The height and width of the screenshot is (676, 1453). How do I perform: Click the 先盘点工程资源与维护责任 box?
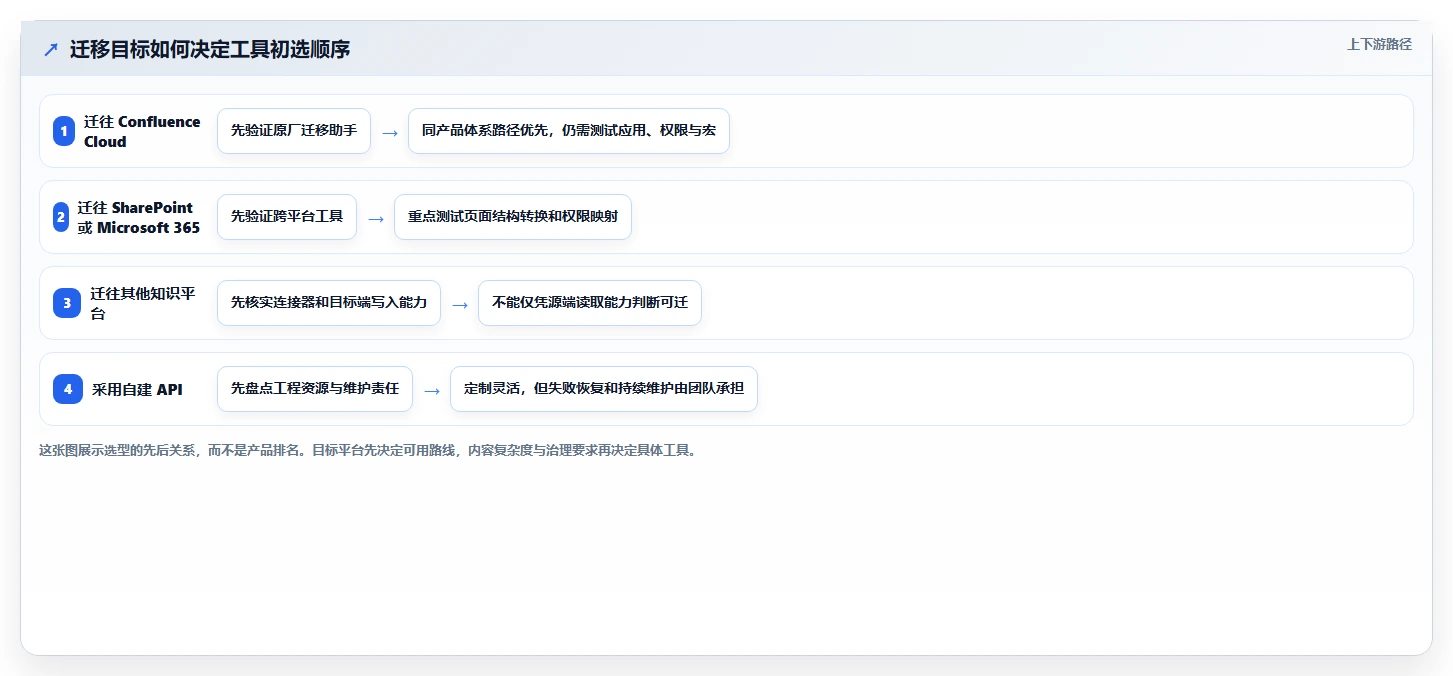[x=315, y=389]
